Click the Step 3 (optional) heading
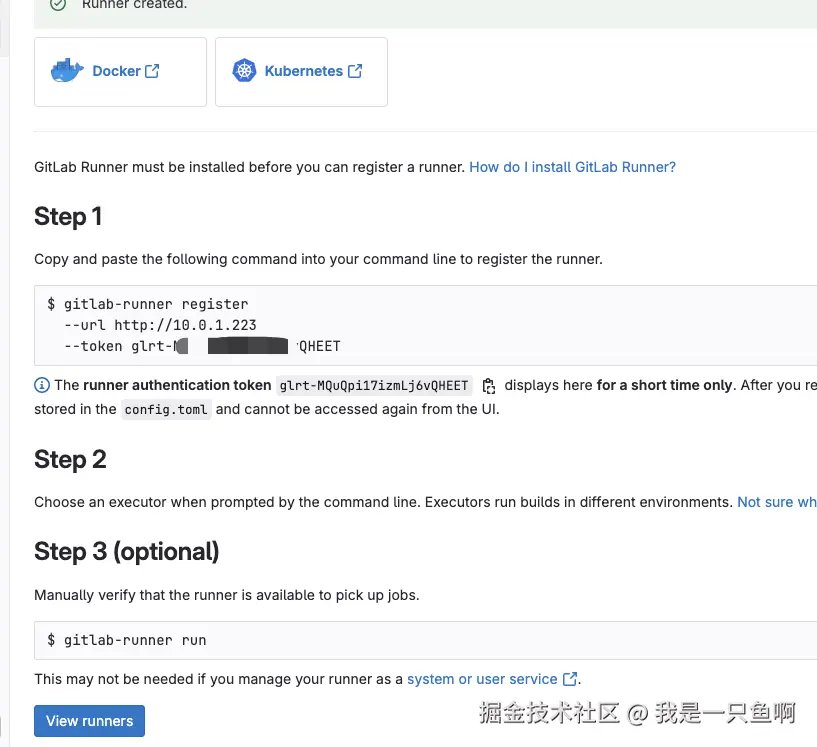This screenshot has height=747, width=817. 127,552
